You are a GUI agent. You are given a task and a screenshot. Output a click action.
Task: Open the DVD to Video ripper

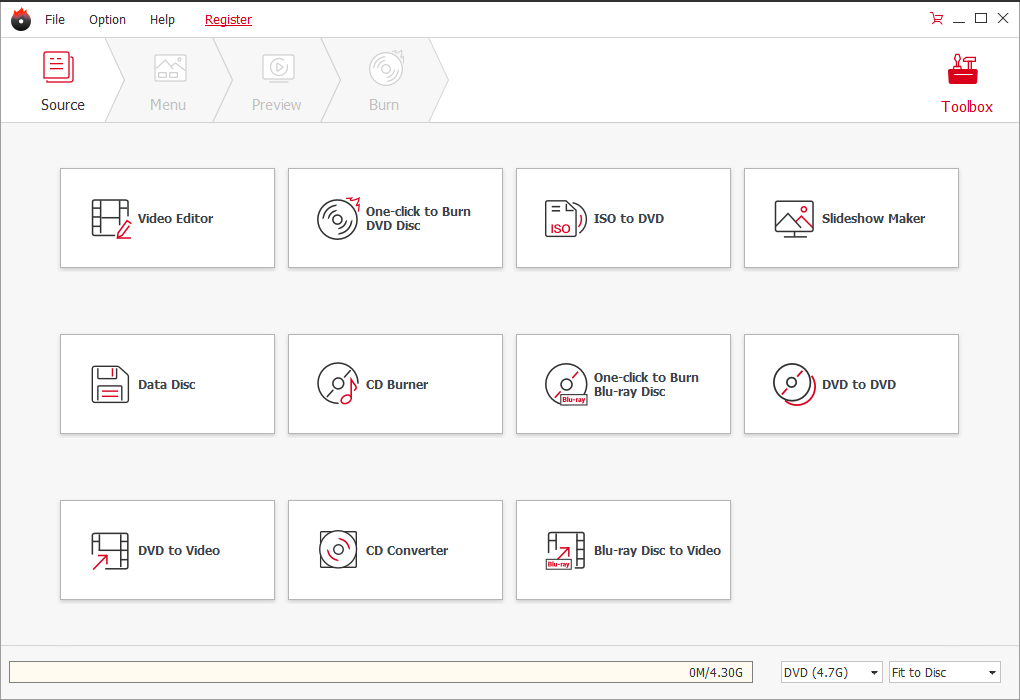[167, 550]
